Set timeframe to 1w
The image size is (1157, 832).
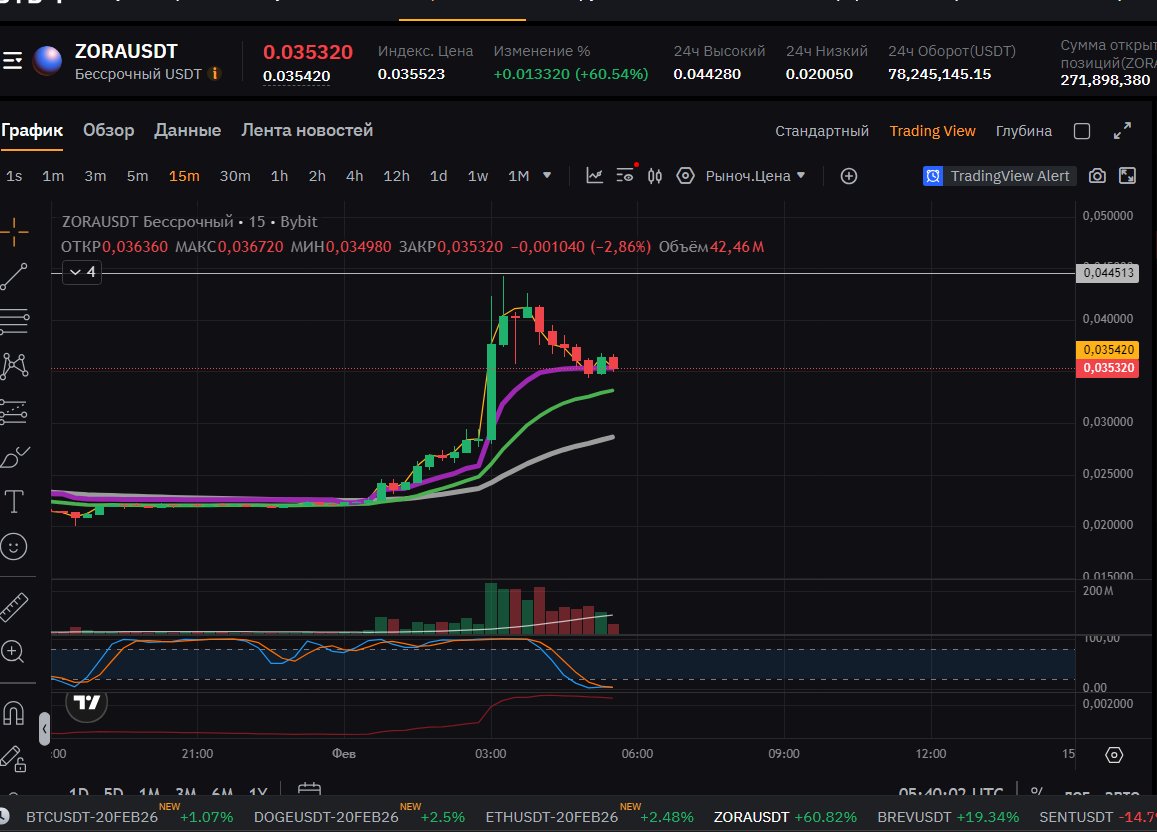tap(477, 176)
